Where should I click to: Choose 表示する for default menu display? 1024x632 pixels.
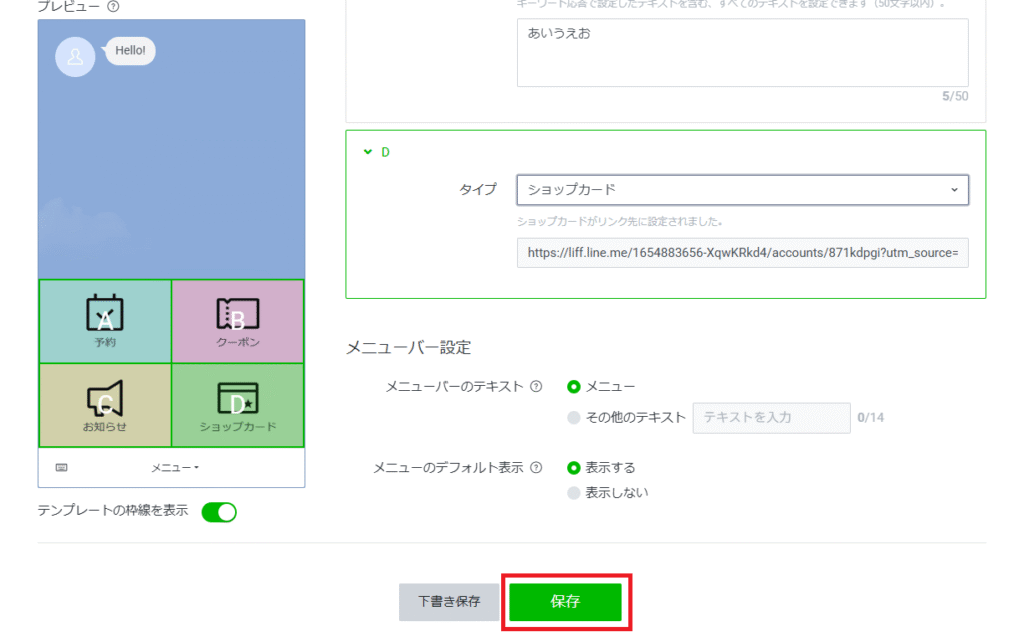click(574, 467)
